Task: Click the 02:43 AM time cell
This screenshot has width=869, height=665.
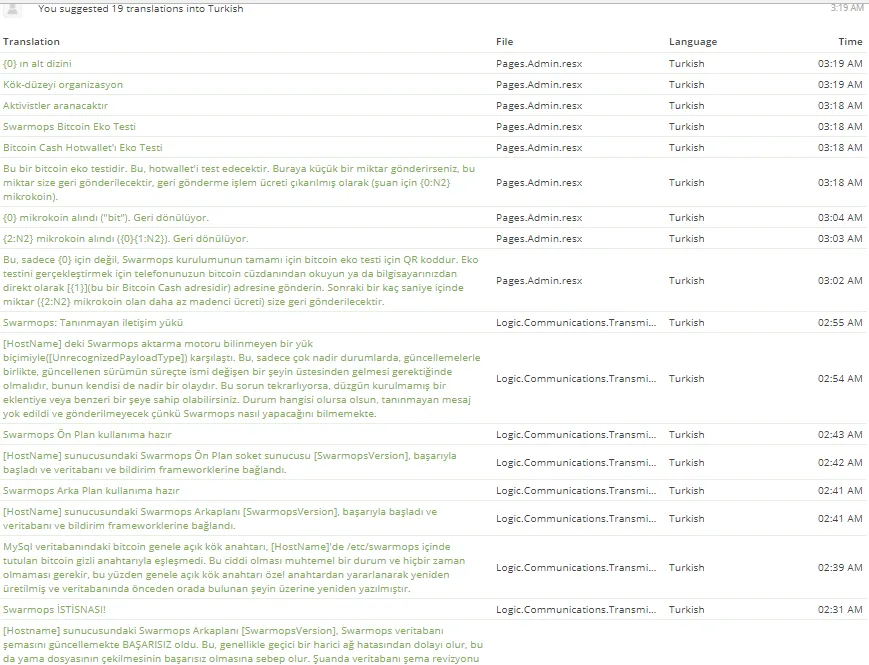Action: [x=840, y=434]
